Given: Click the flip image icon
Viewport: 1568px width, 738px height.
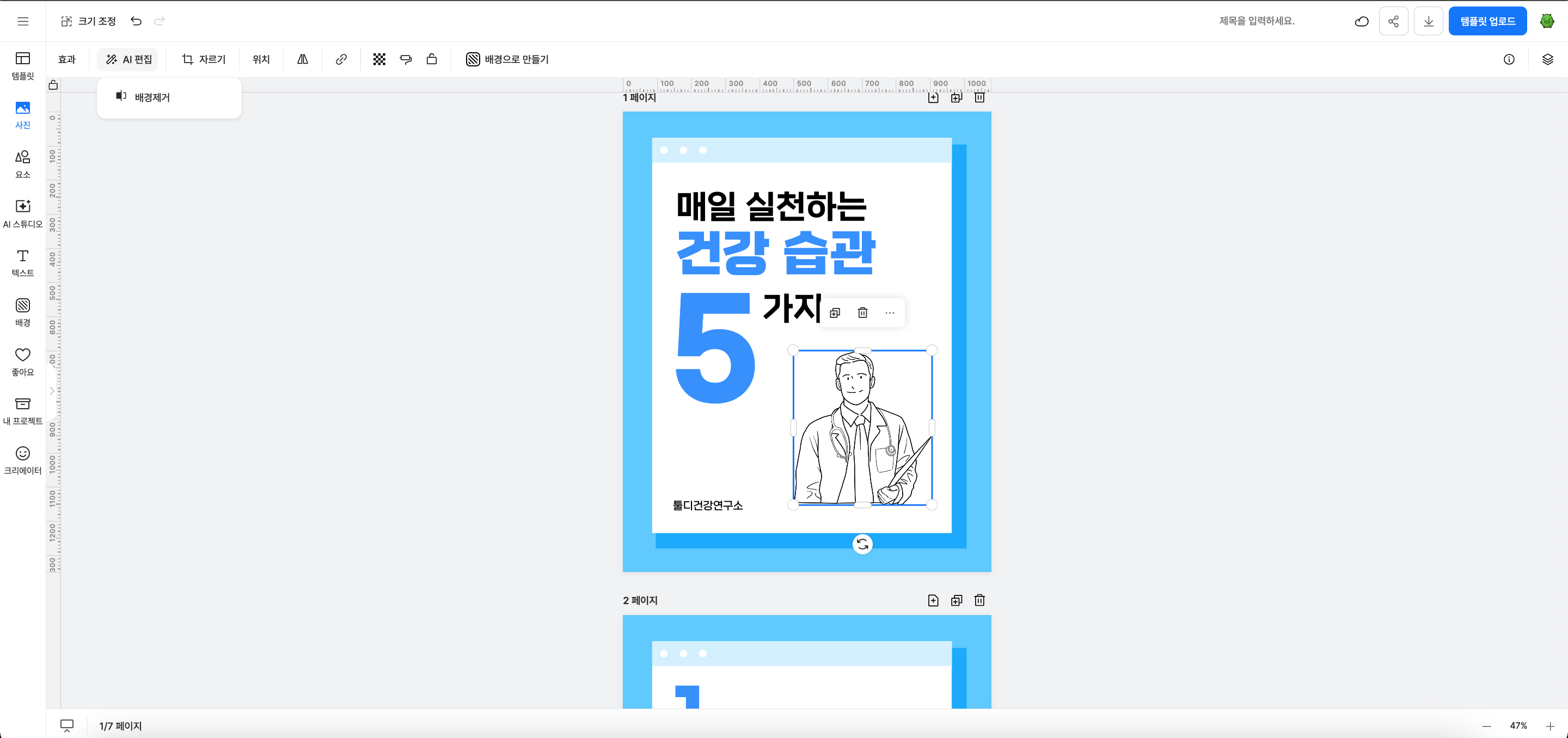Looking at the screenshot, I should pos(303,59).
